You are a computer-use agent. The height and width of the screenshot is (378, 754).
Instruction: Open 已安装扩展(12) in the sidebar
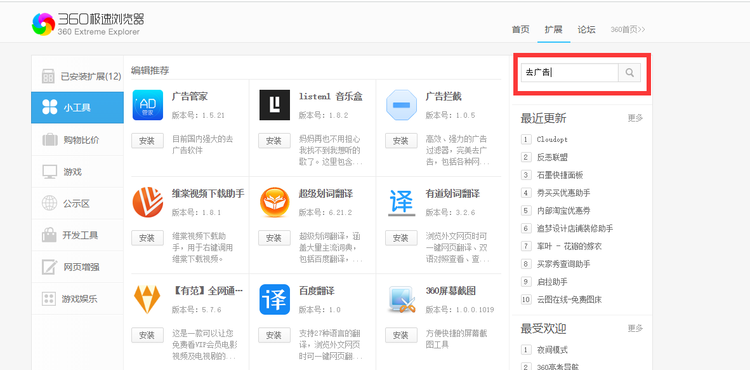click(77, 76)
